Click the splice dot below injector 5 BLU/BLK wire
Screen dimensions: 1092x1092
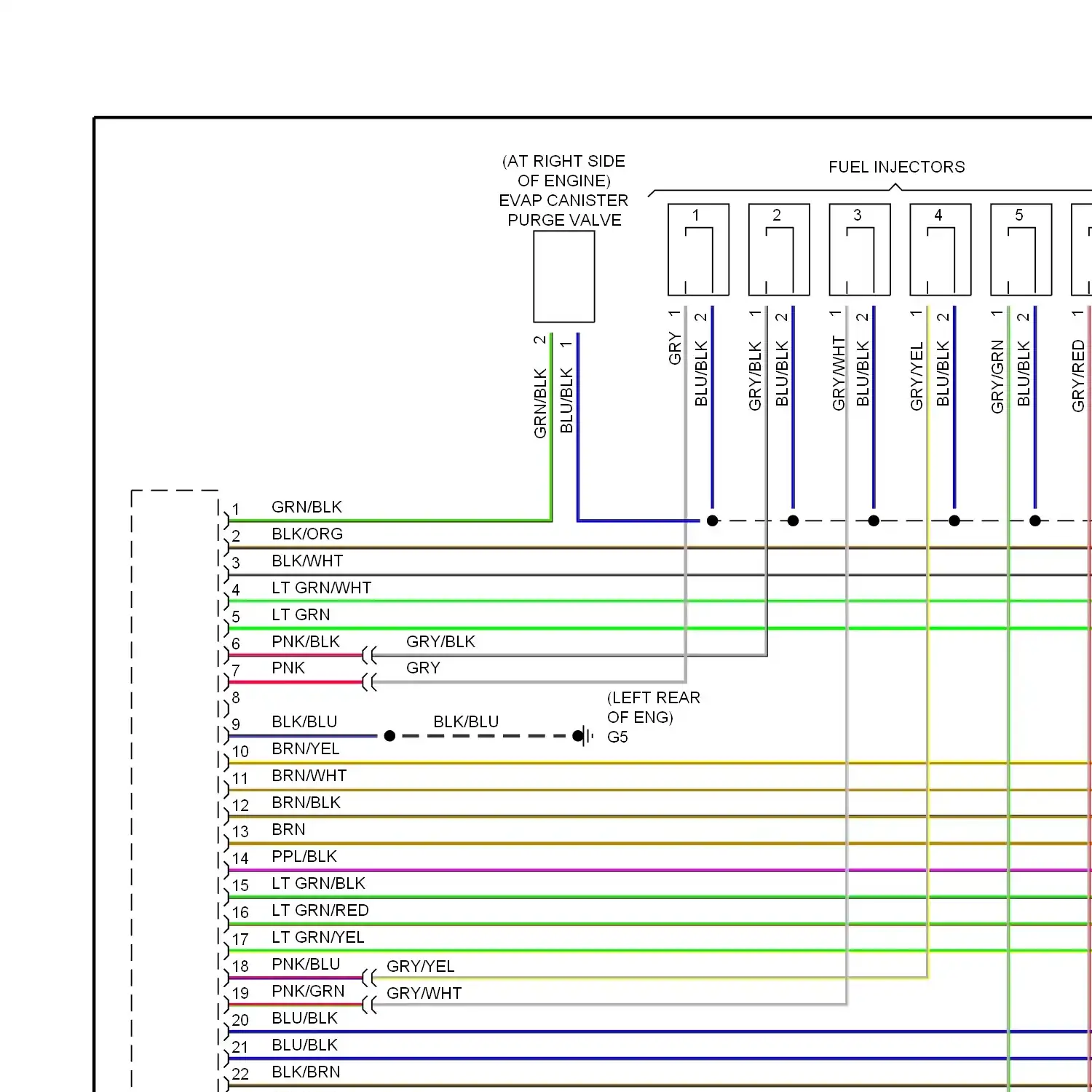point(1035,521)
